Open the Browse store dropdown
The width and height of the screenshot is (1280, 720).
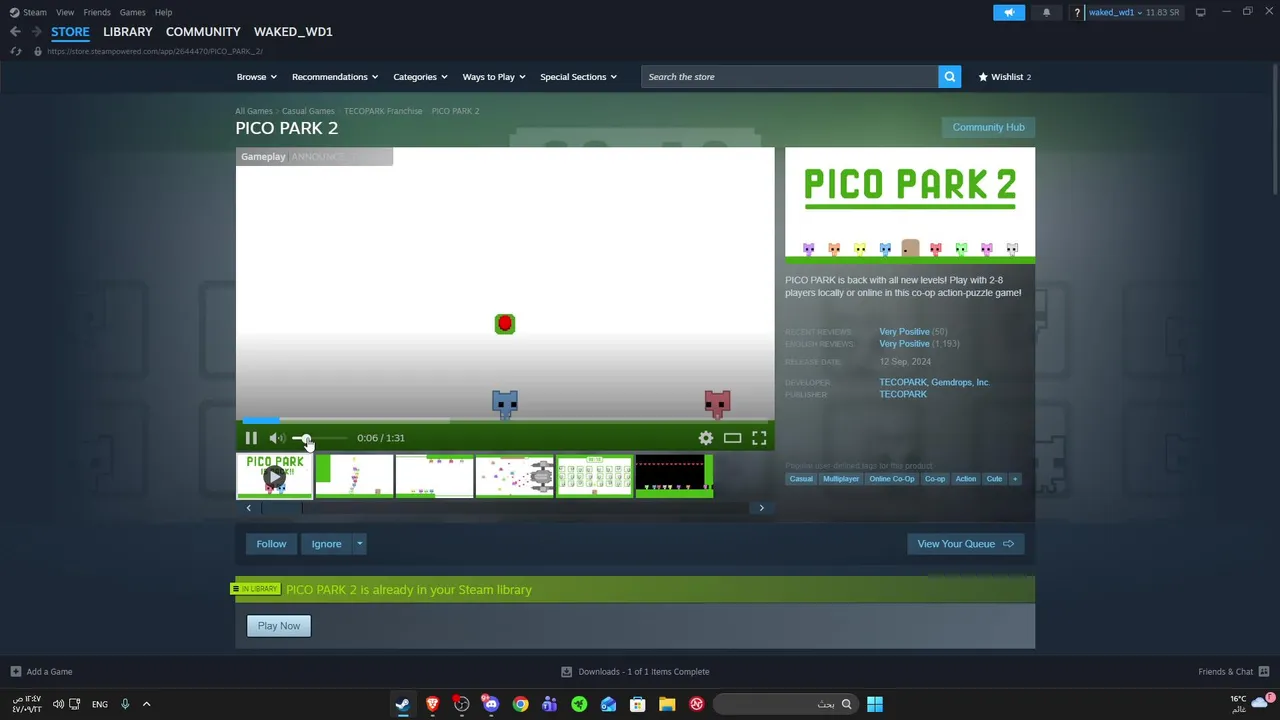[x=256, y=77]
